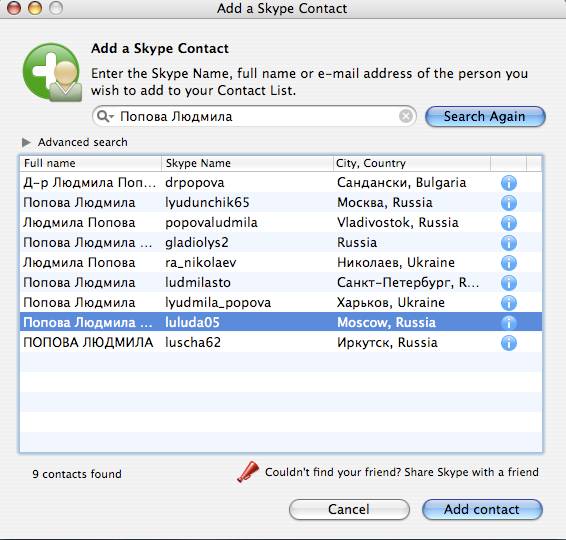The width and height of the screenshot is (566, 540).
Task: Show profile info for lyudunchik65
Action: [x=509, y=203]
